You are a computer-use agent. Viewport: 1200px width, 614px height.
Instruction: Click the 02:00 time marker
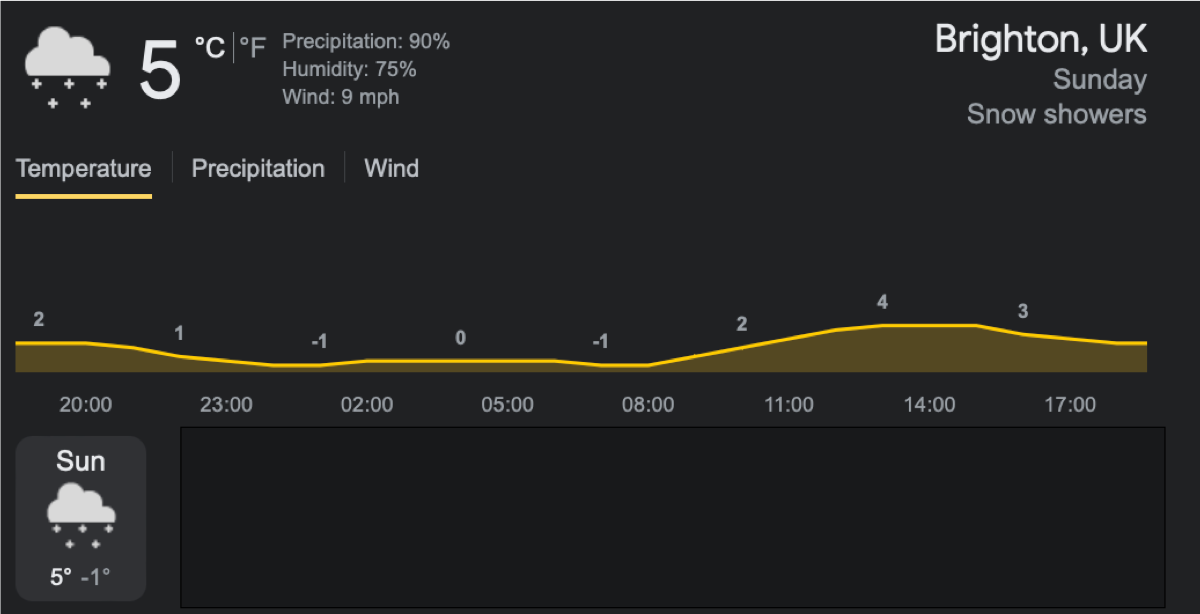pyautogui.click(x=367, y=405)
